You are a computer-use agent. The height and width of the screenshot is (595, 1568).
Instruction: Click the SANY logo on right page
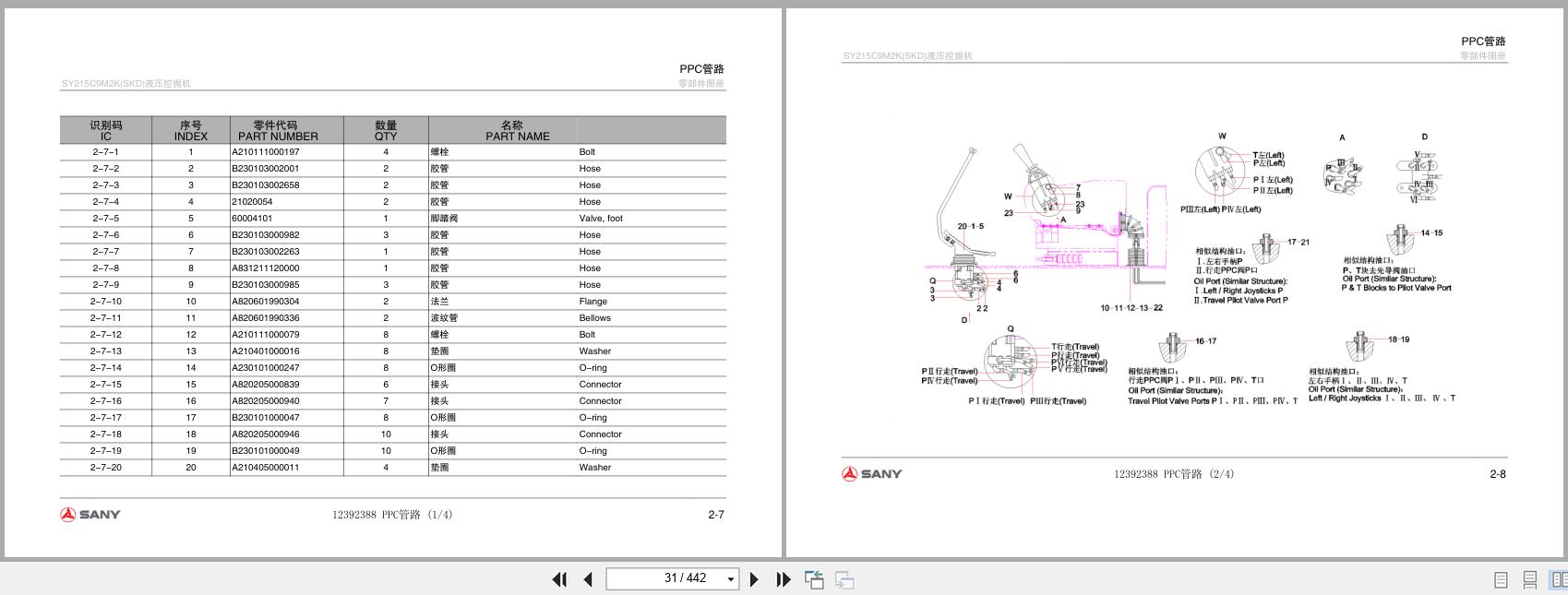point(872,474)
